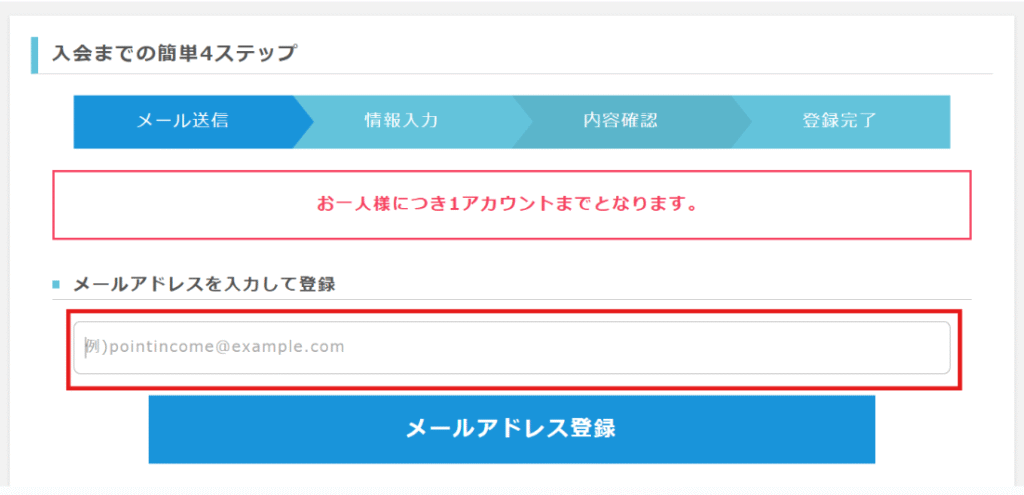Viewport: 1024px width, 495px height.
Task: Click the 入会までの簡単4ステップ heading
Action: pyautogui.click(x=174, y=53)
